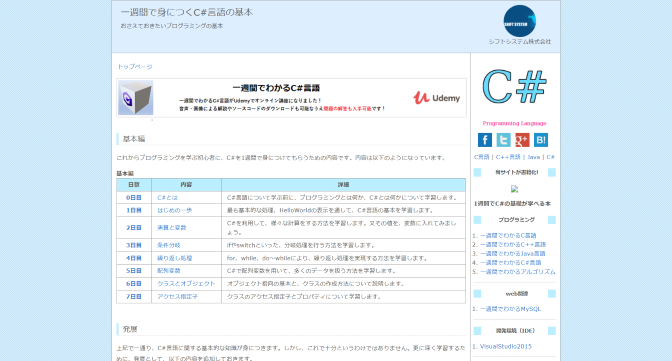Select Java in the sidebar language menu
Image resolution: width=672 pixels, height=361 pixels.
coord(534,157)
